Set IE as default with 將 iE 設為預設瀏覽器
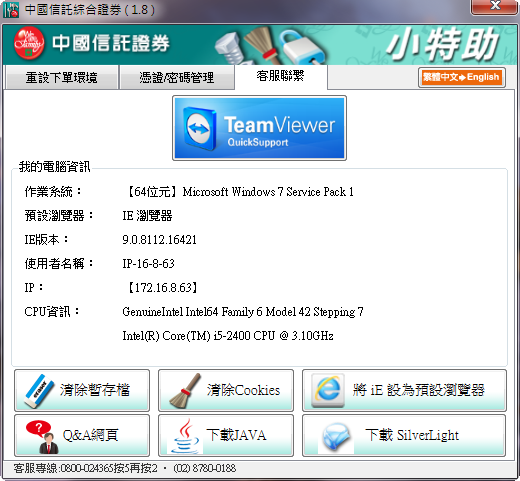This screenshot has width=520, height=481. coord(404,390)
